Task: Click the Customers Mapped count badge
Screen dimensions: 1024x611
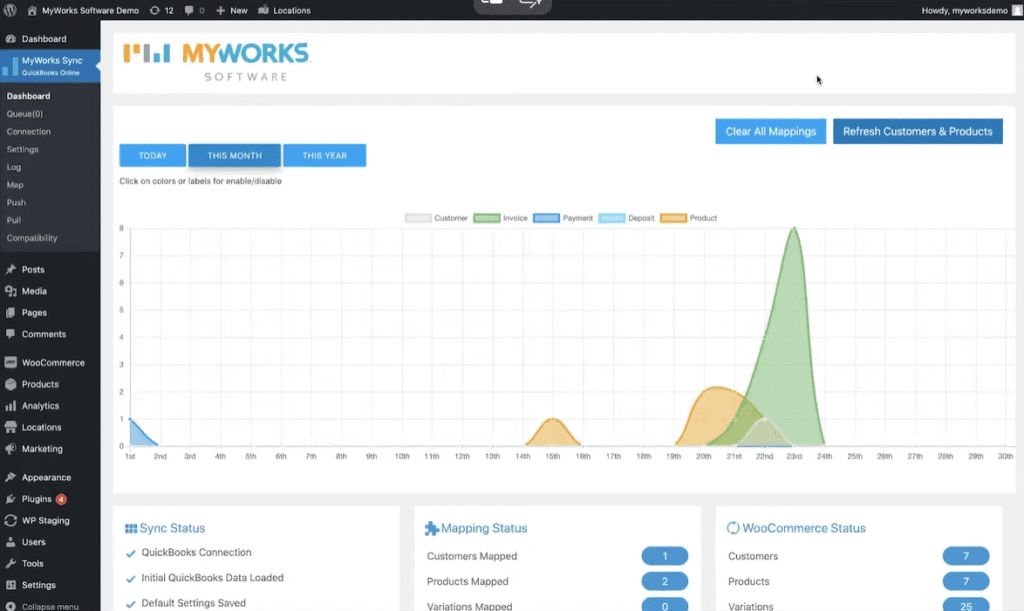Action: point(665,556)
